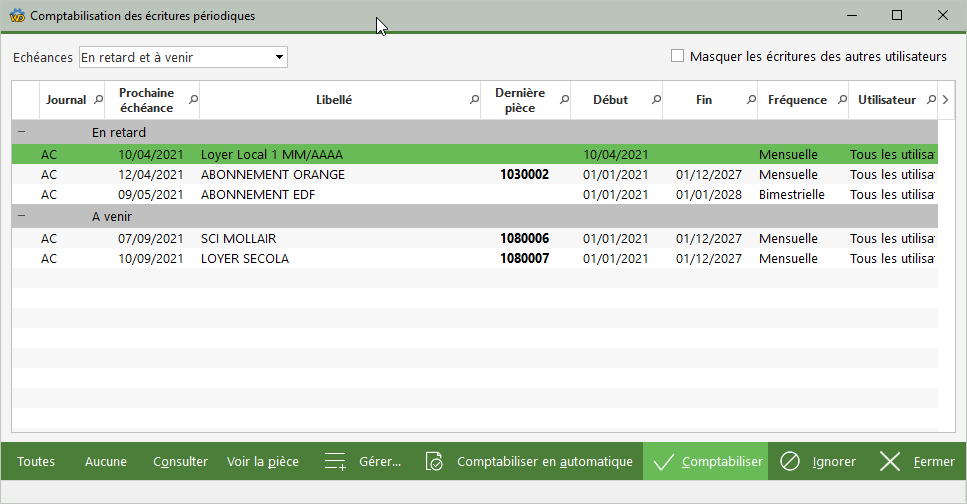This screenshot has height=504, width=967.
Task: Open the Gérer... option
Action: 364,462
